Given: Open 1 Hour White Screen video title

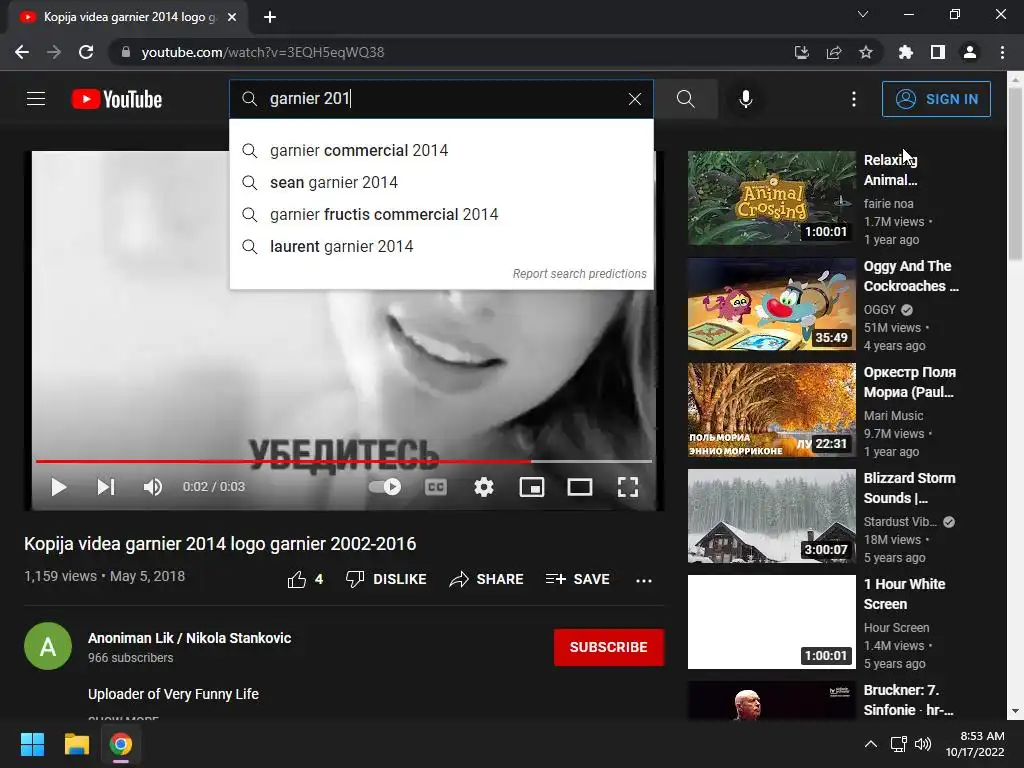Looking at the screenshot, I should click(904, 594).
